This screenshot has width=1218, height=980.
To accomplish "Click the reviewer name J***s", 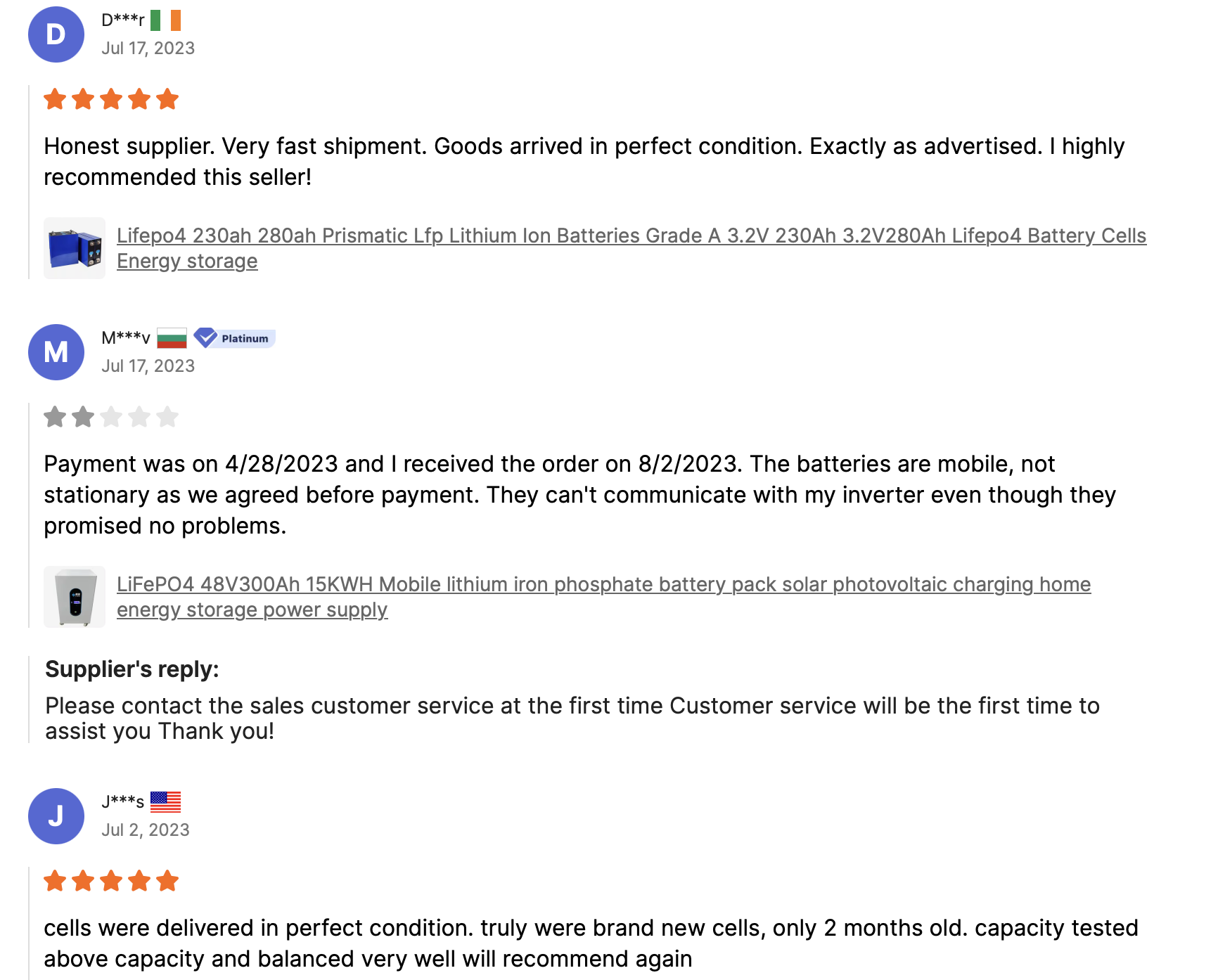I will click(123, 802).
